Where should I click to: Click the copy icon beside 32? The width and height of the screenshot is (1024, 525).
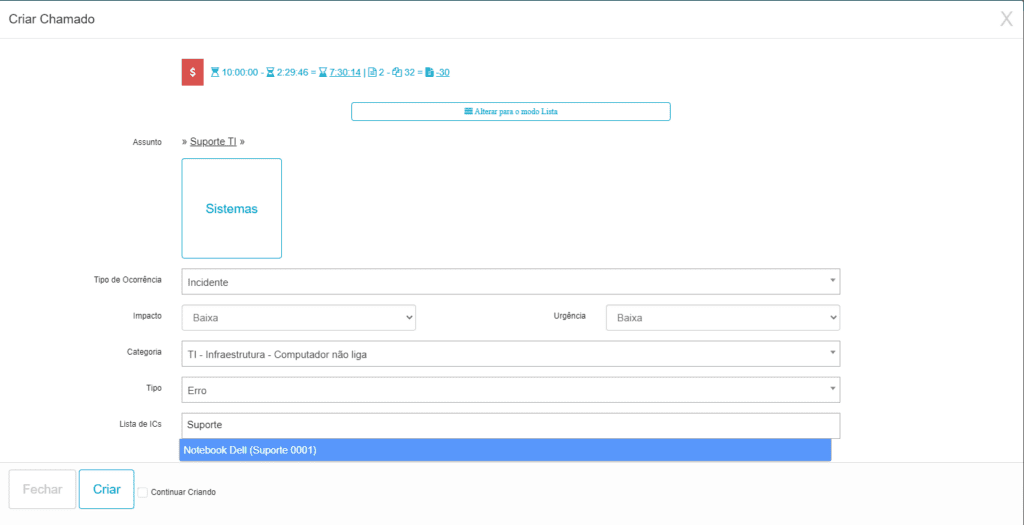point(396,72)
